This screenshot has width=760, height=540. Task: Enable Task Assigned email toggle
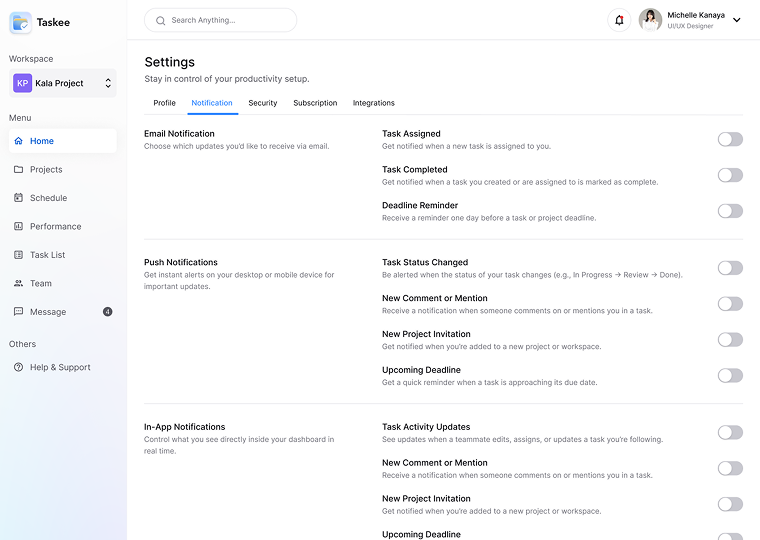[x=730, y=140]
